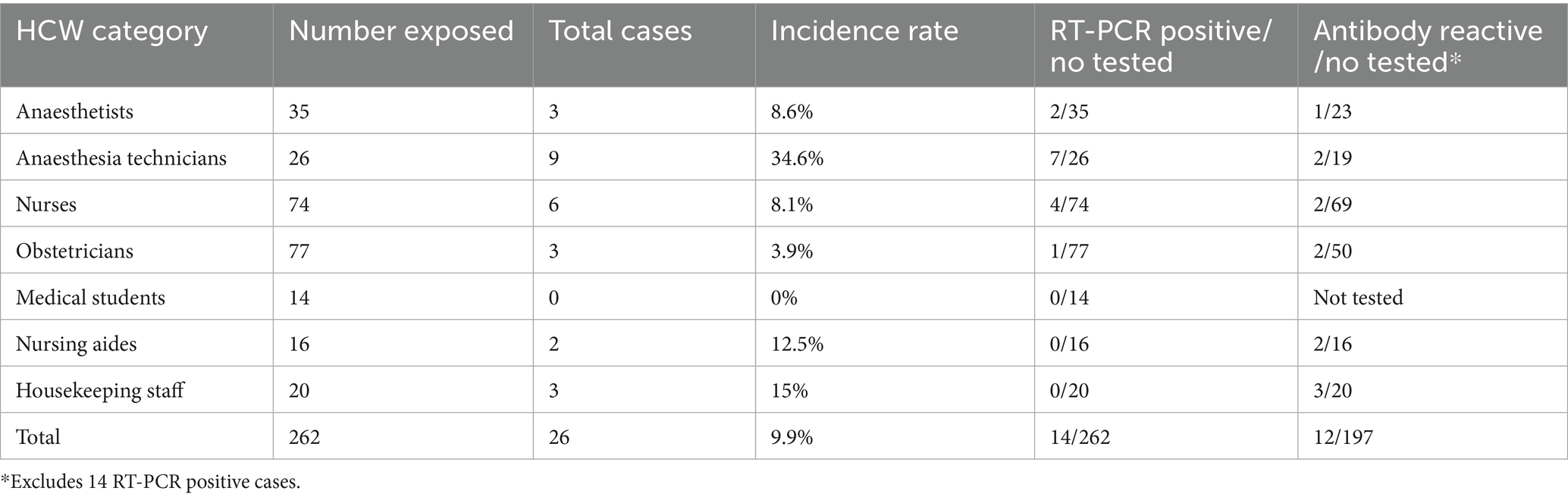The height and width of the screenshot is (500, 1568).
Task: Click the Anaesthetists row label
Action: coord(74,111)
